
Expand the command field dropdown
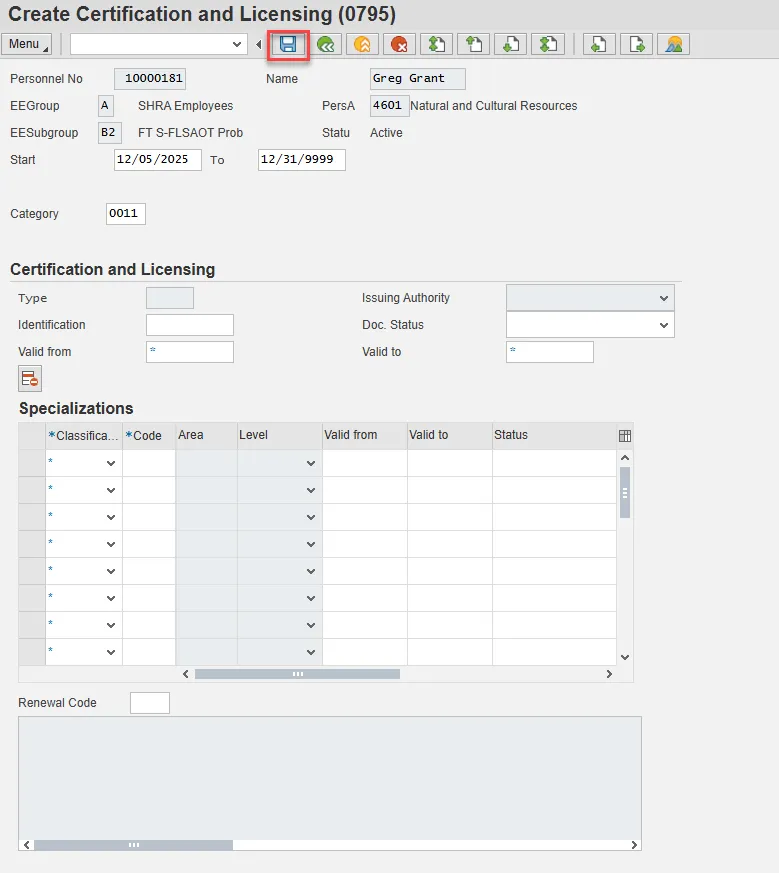237,44
